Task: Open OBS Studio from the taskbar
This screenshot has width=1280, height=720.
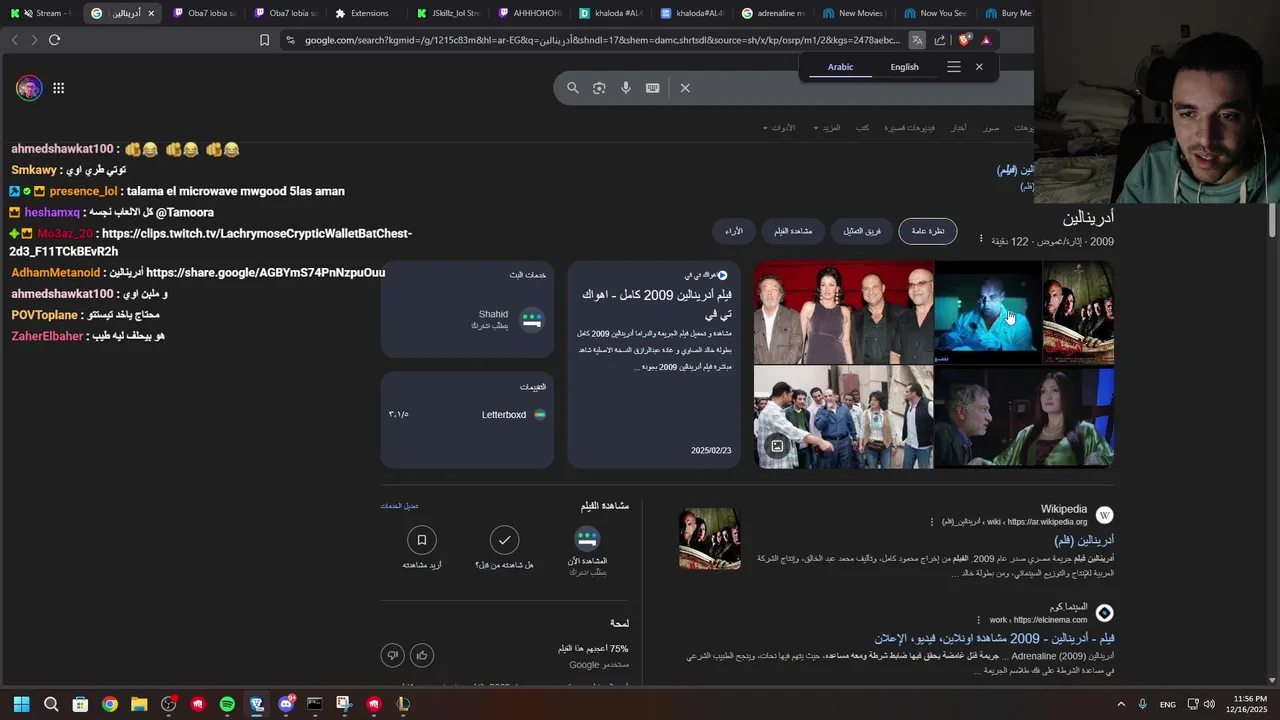Action: click(169, 704)
